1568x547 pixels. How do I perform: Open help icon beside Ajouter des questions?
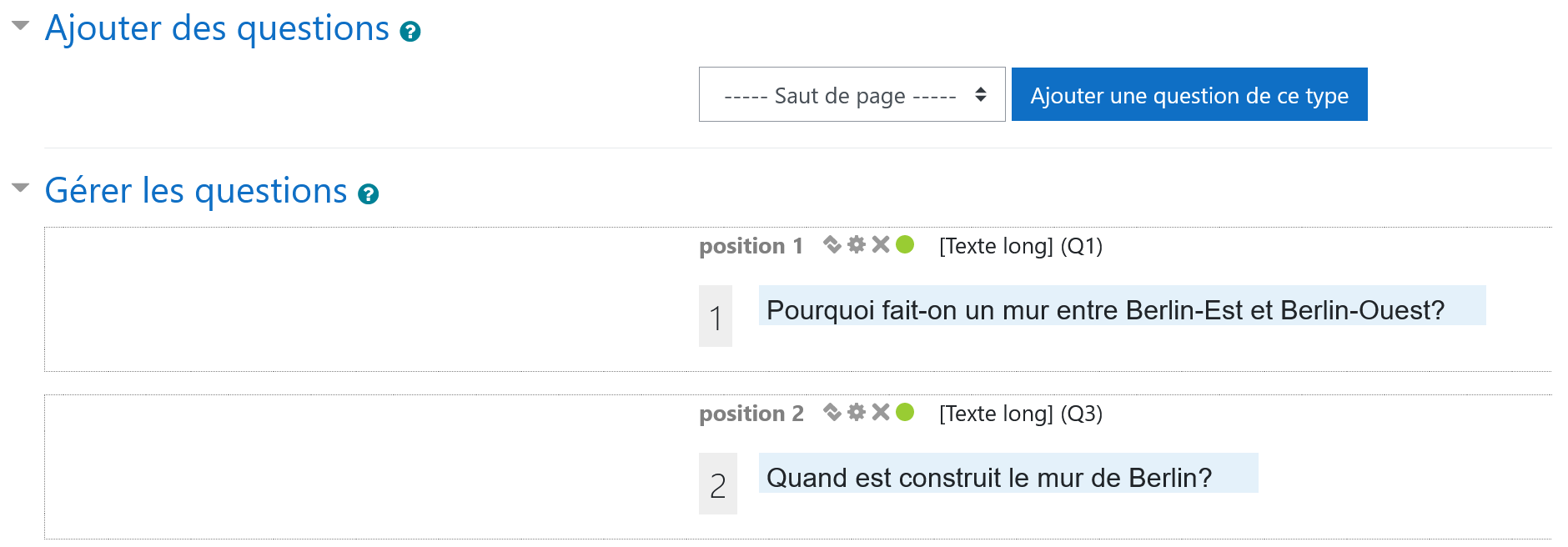pyautogui.click(x=410, y=32)
